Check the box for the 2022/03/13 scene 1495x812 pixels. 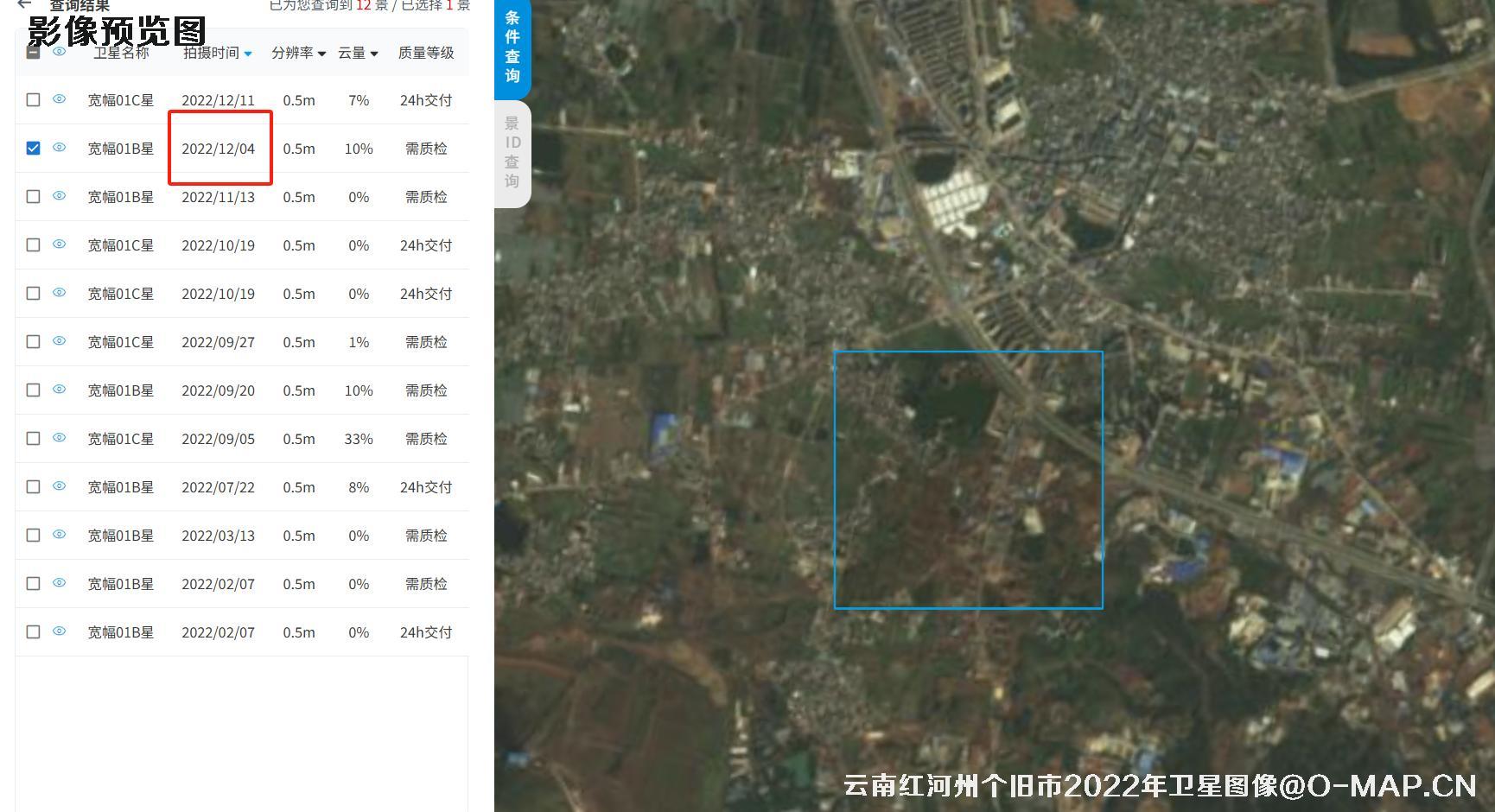coord(33,536)
